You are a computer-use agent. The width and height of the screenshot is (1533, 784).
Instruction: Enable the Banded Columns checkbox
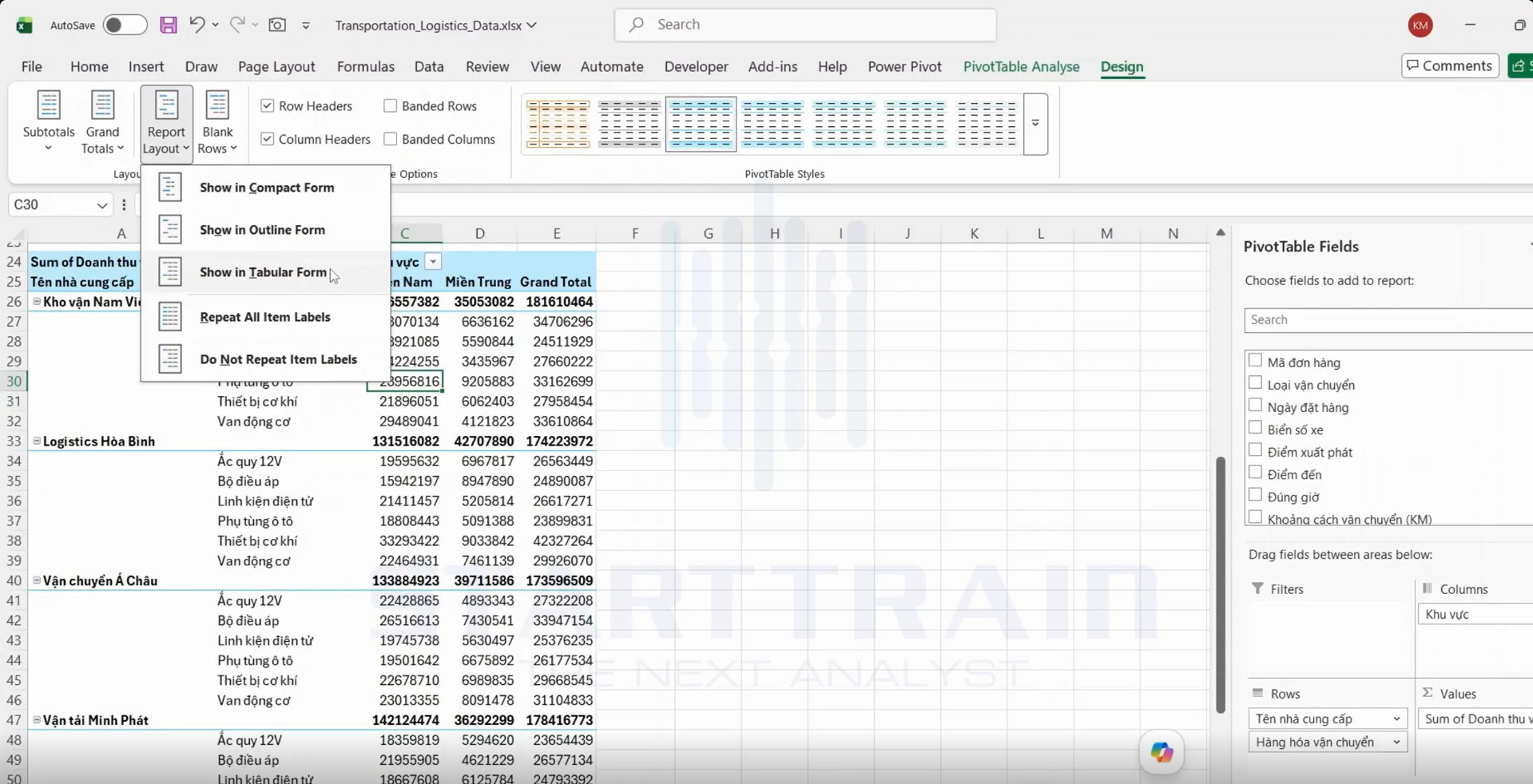pyautogui.click(x=391, y=139)
